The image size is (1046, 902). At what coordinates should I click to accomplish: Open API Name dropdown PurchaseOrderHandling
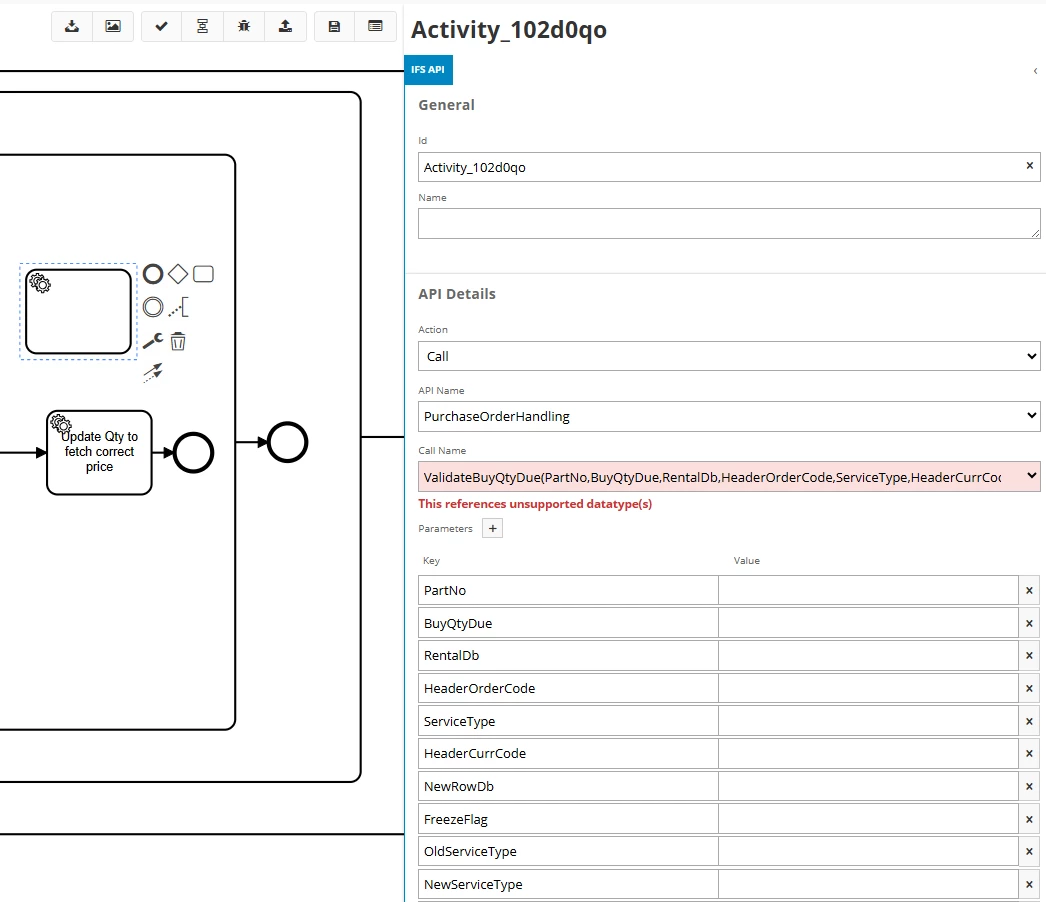tap(728, 416)
